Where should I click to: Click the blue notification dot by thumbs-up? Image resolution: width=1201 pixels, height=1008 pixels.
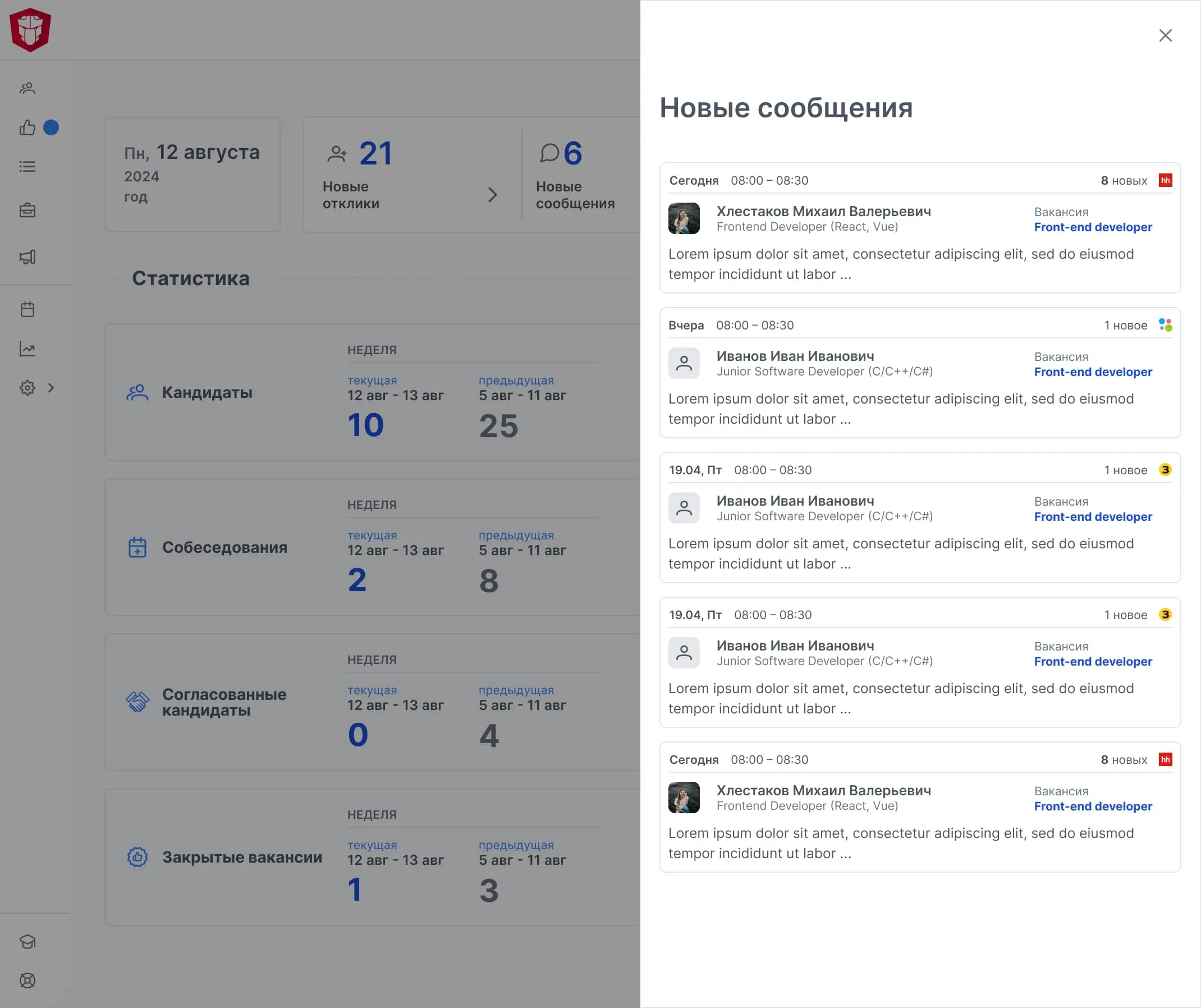click(51, 127)
